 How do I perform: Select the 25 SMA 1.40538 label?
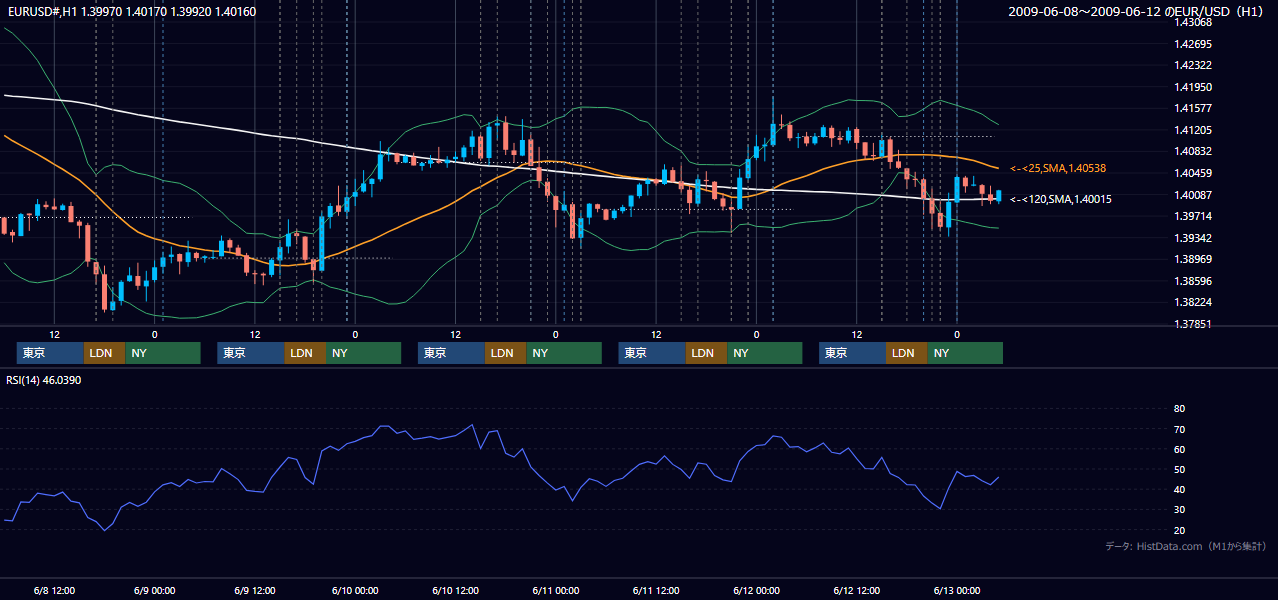tap(1058, 168)
